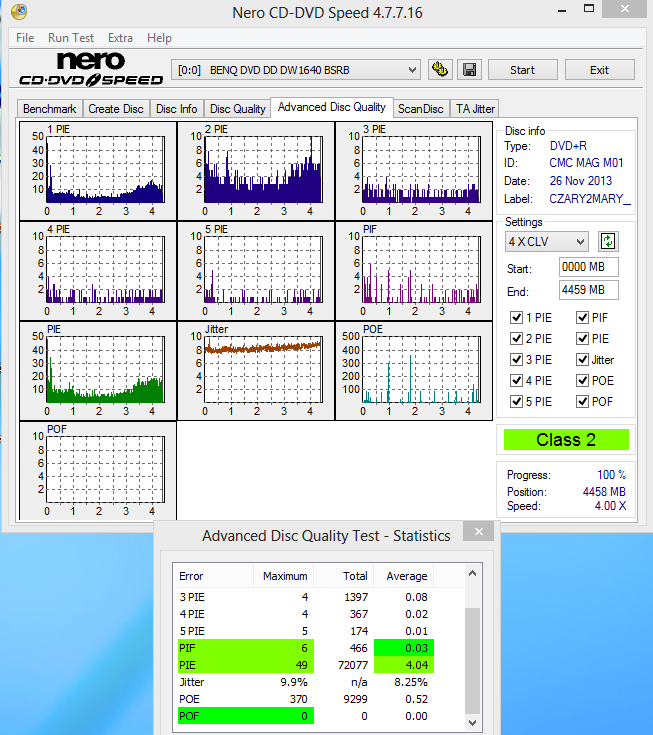Click the End position field 4459 MB

click(588, 290)
